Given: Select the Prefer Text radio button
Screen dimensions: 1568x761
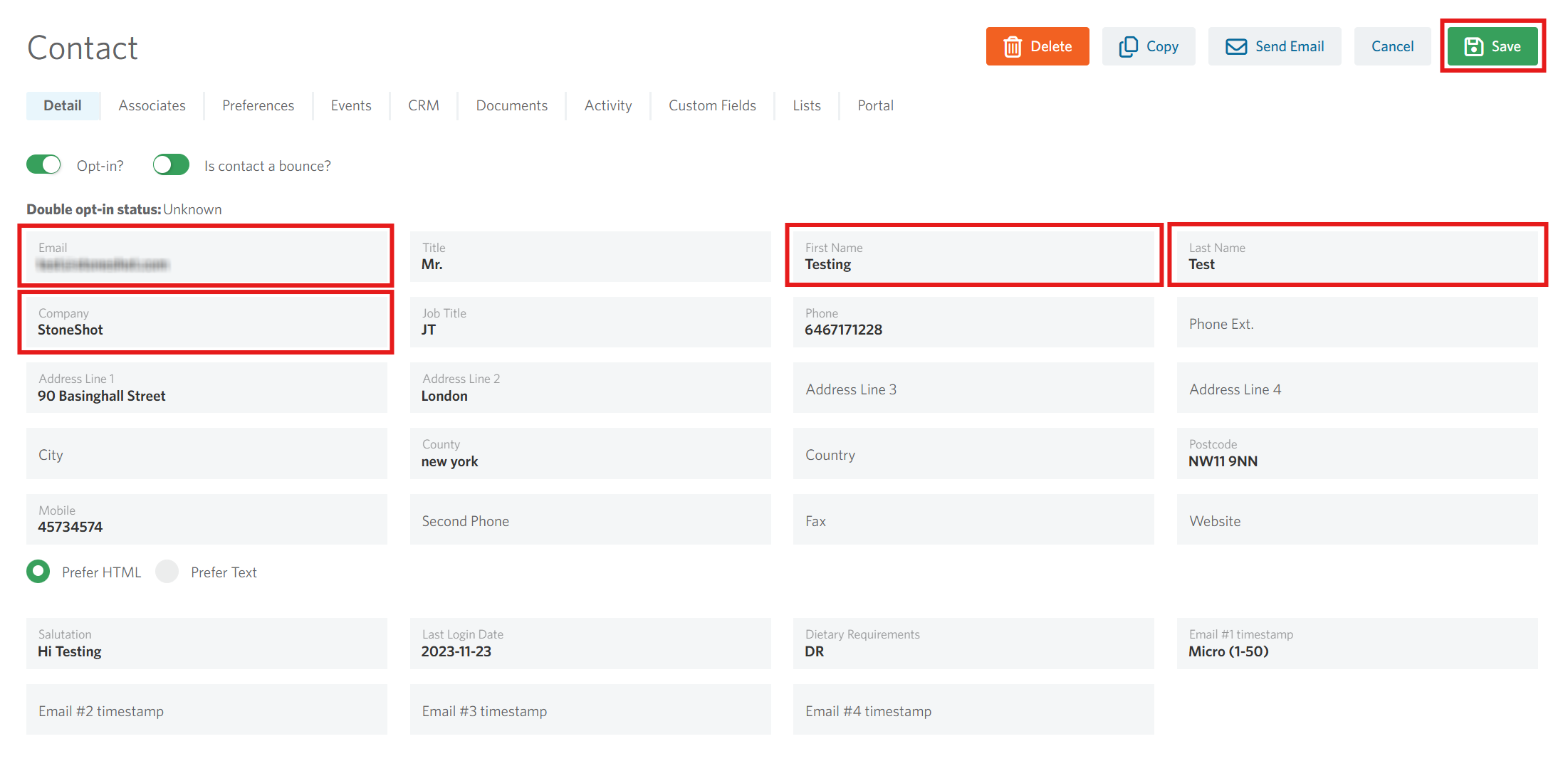Looking at the screenshot, I should pos(167,572).
